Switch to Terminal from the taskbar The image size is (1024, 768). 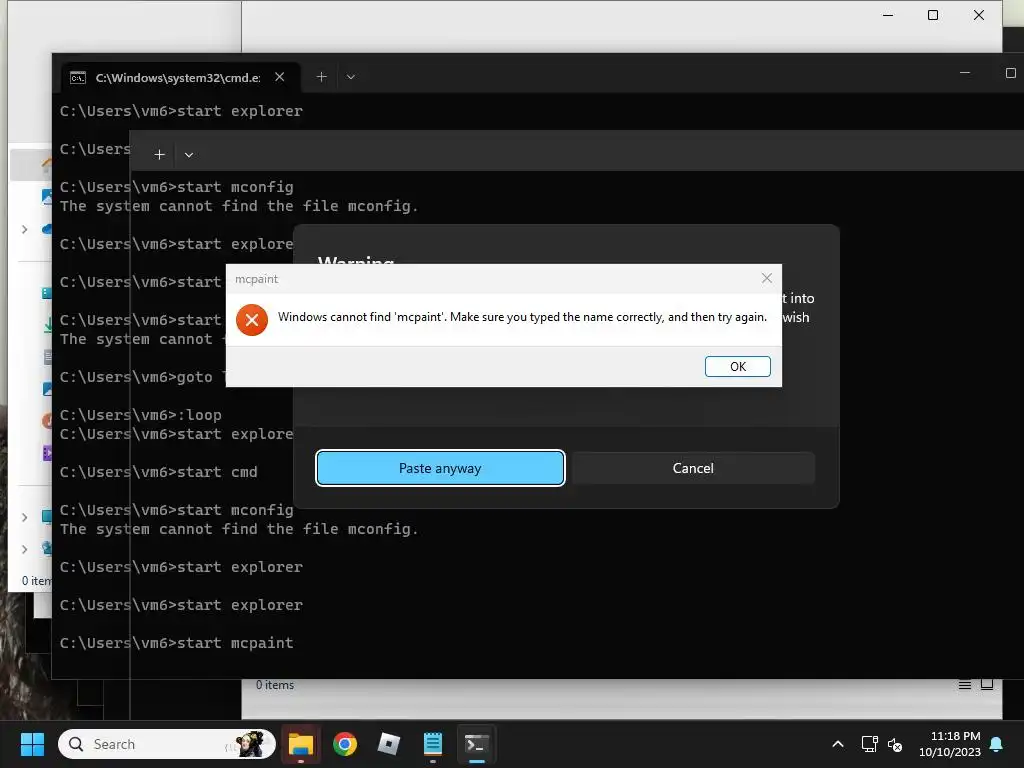tap(477, 744)
